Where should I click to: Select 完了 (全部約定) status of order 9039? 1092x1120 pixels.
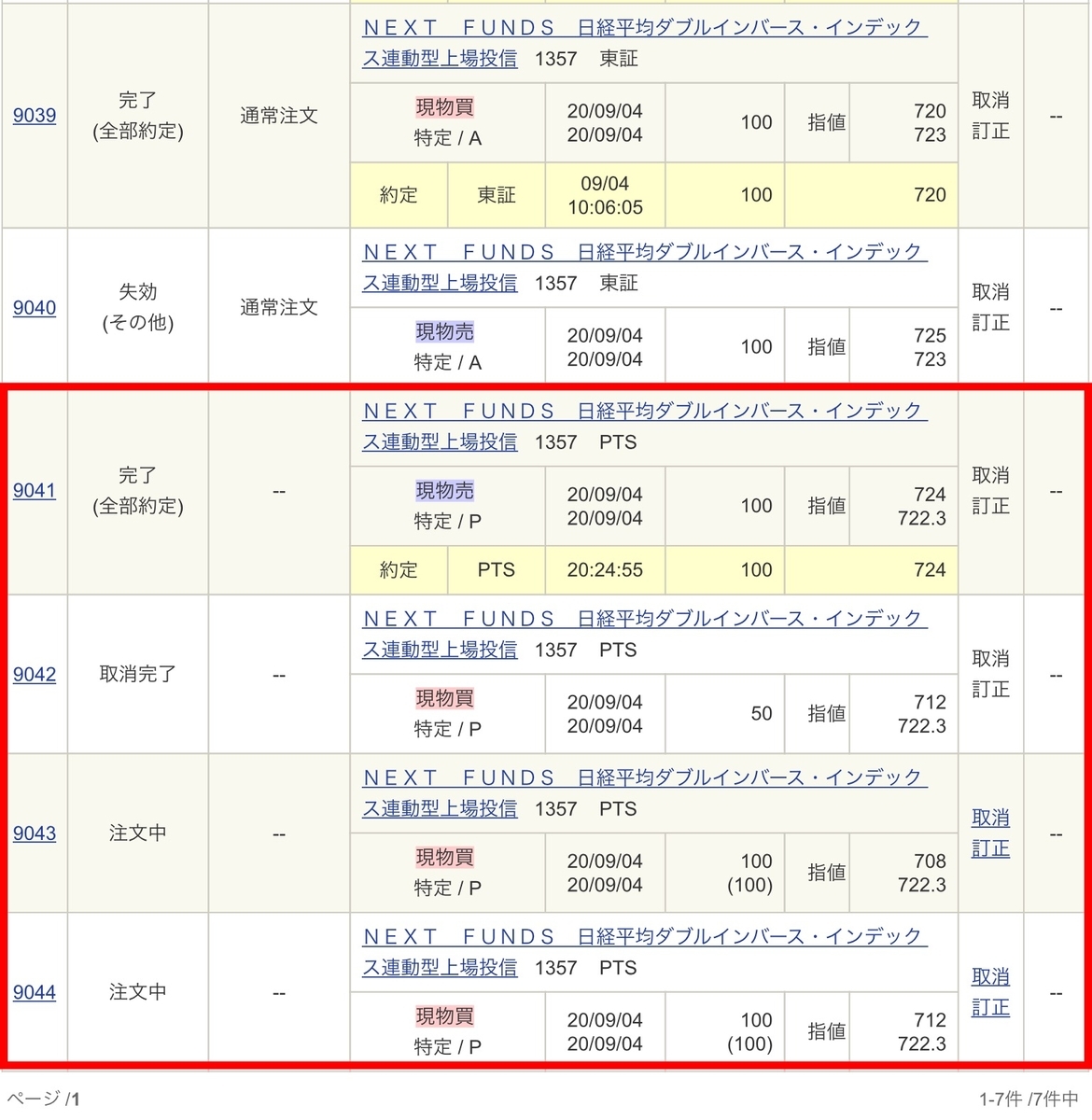(138, 116)
